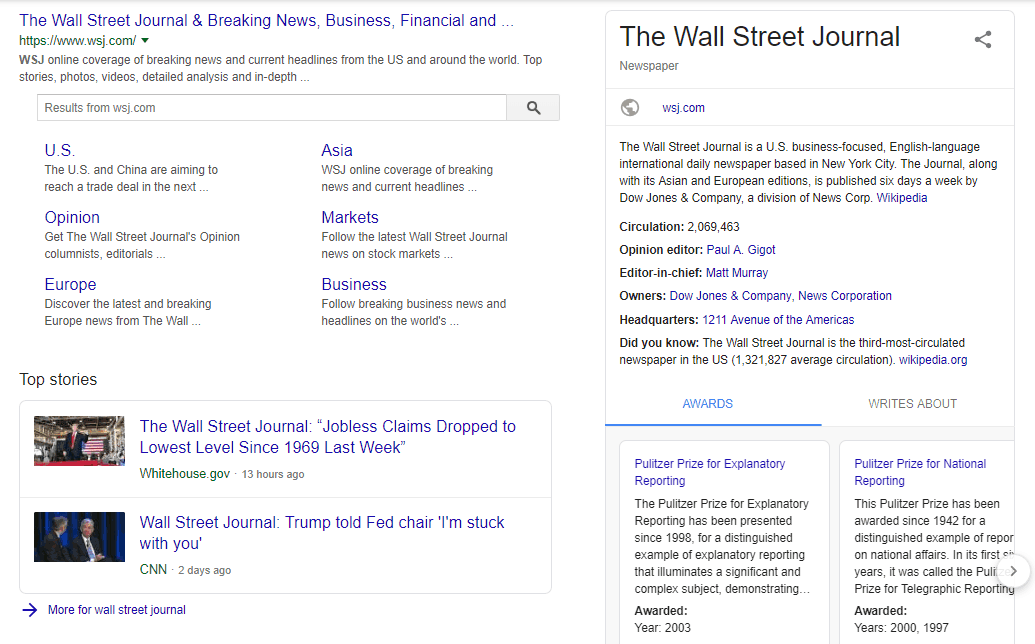Click the Pulitzer Prize for Explanatory Reporting heading
1035x644 pixels.
[x=710, y=472]
